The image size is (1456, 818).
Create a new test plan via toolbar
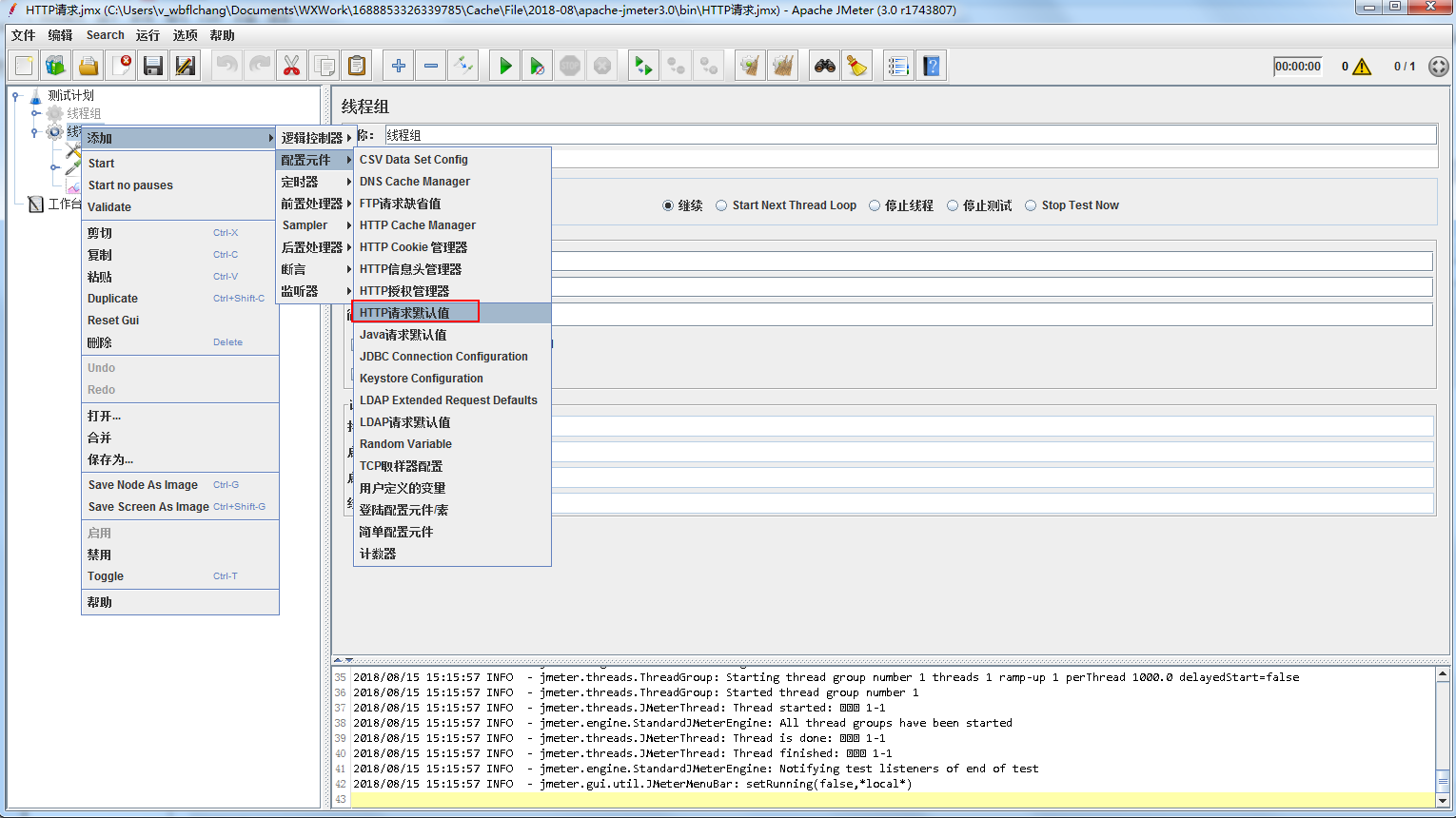coord(24,66)
